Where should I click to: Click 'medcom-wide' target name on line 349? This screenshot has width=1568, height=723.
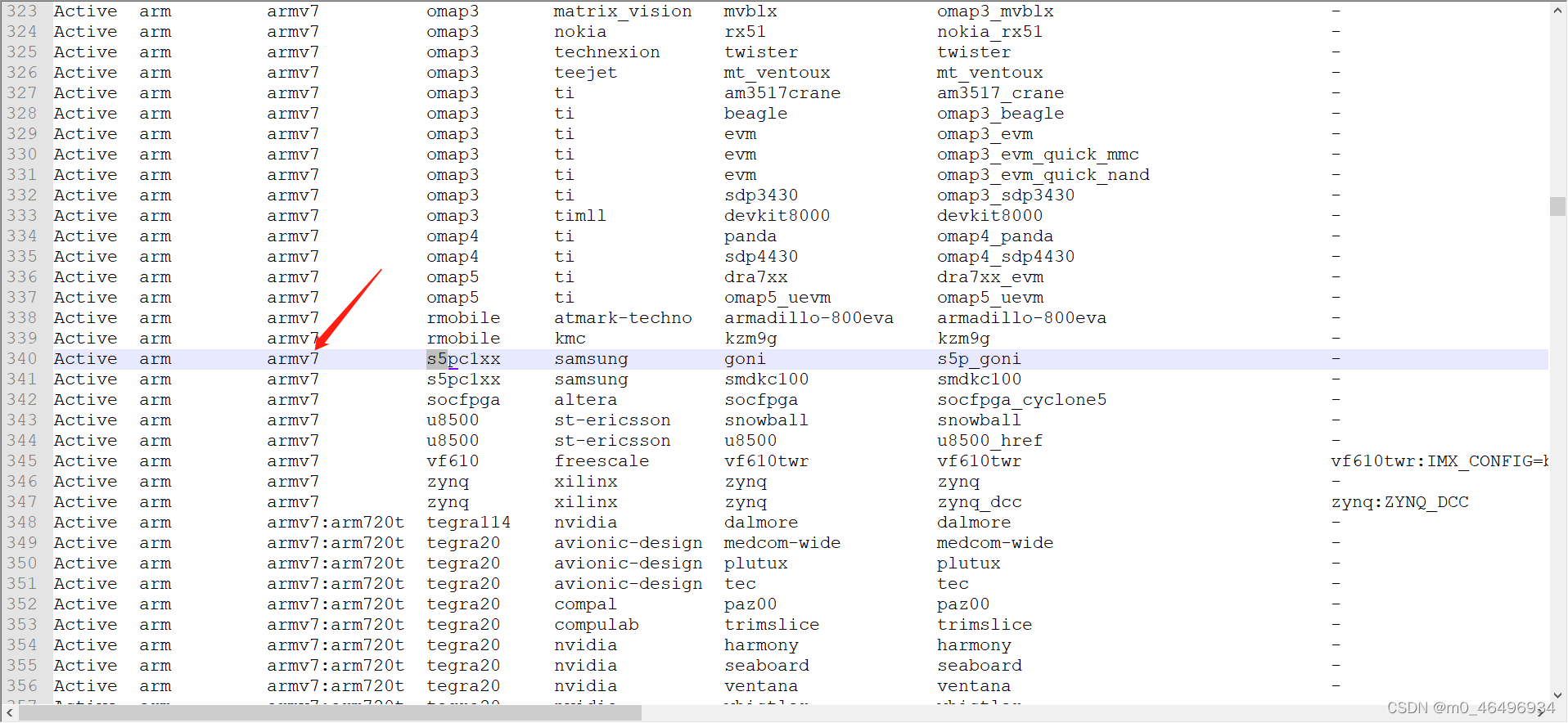tap(995, 543)
